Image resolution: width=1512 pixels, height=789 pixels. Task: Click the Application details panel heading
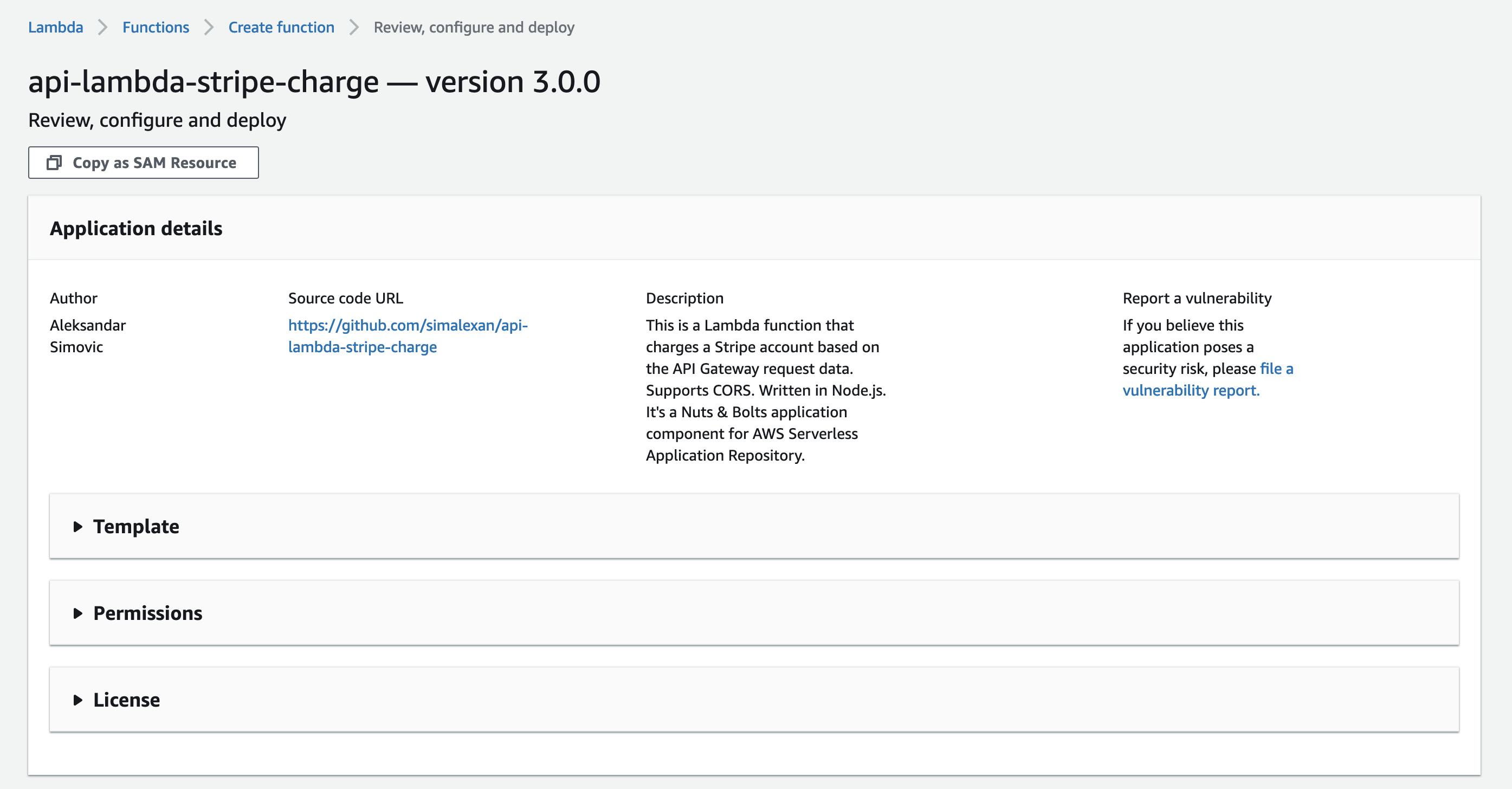[x=136, y=228]
